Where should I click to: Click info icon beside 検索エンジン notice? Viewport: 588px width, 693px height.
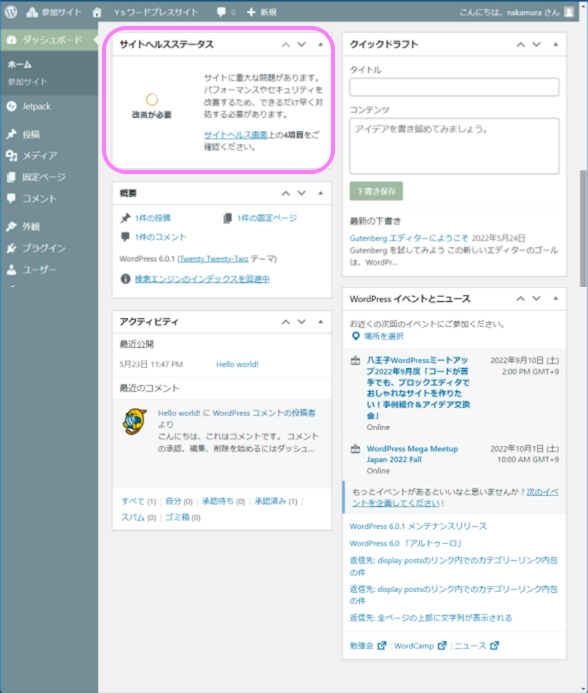[x=126, y=279]
